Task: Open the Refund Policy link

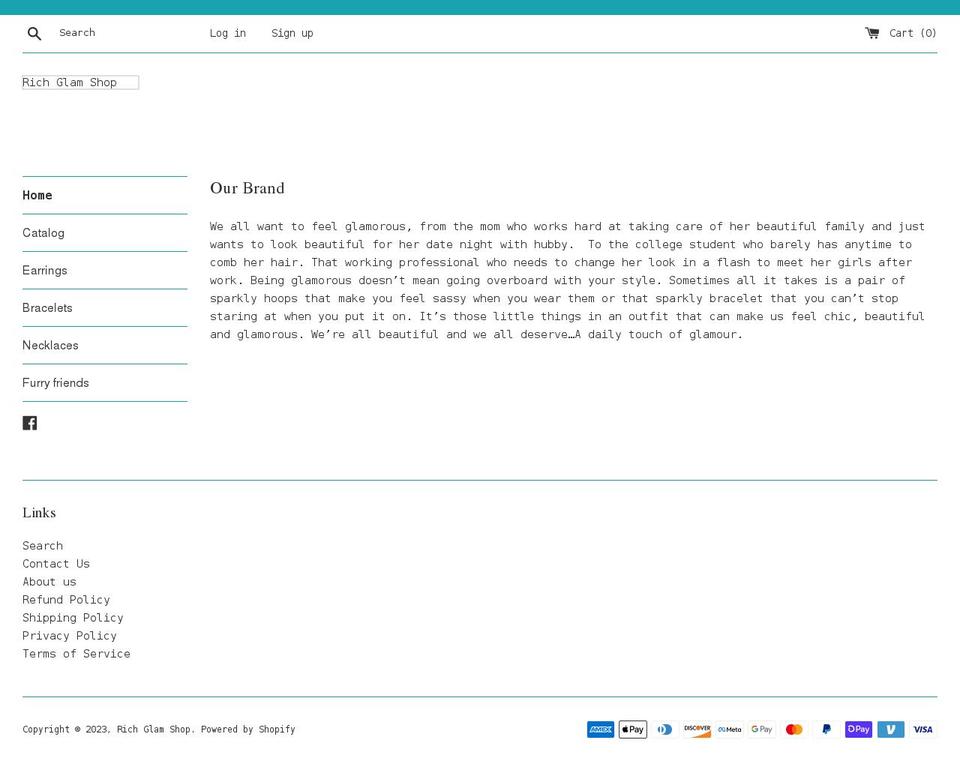Action: (x=66, y=599)
